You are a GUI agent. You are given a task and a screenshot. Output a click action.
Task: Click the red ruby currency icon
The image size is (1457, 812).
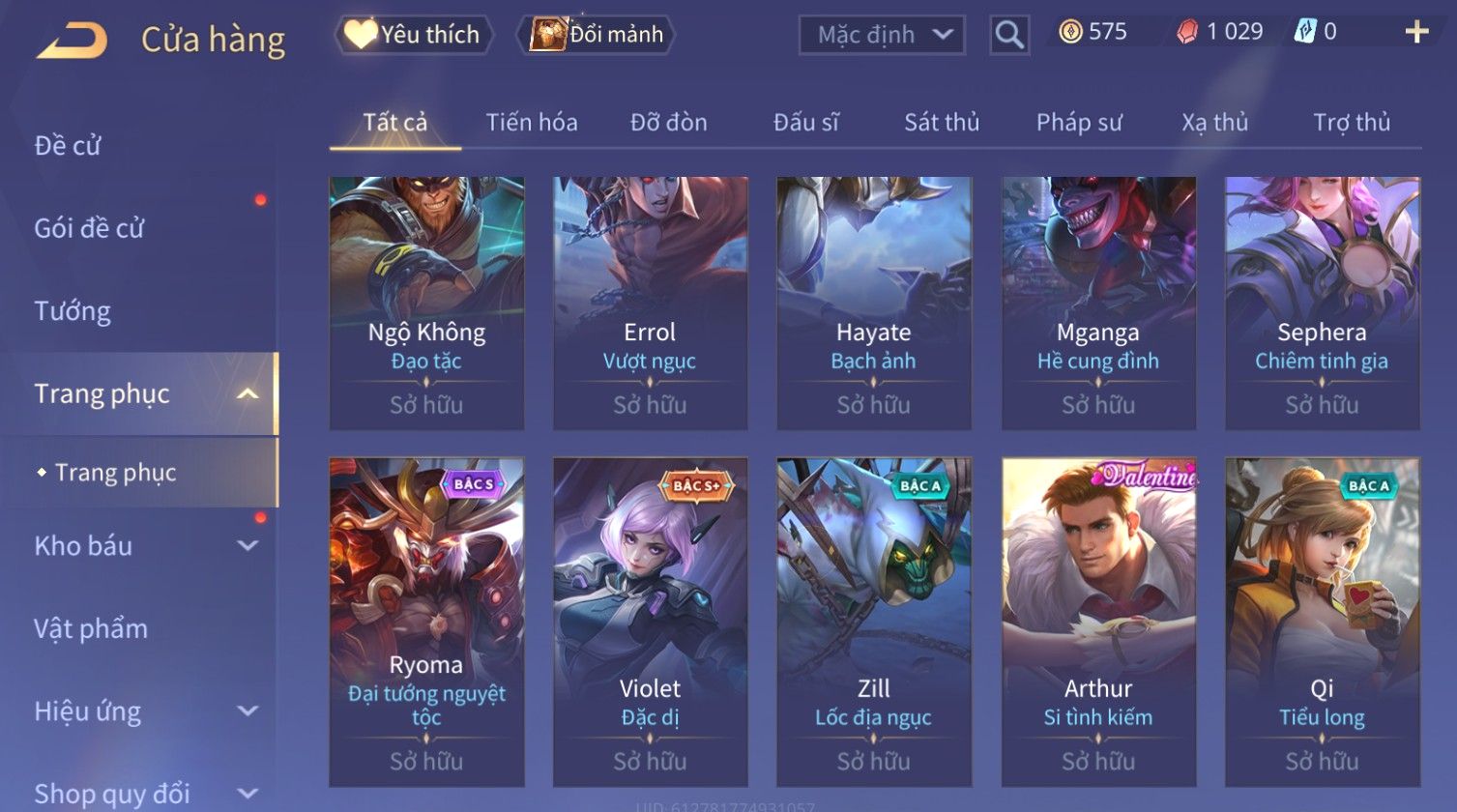(x=1186, y=33)
